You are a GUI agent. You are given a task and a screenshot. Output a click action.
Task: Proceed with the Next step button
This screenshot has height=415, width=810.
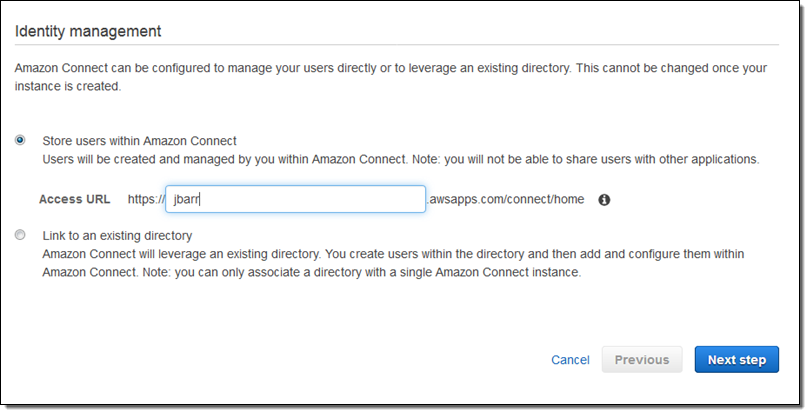[x=736, y=360]
